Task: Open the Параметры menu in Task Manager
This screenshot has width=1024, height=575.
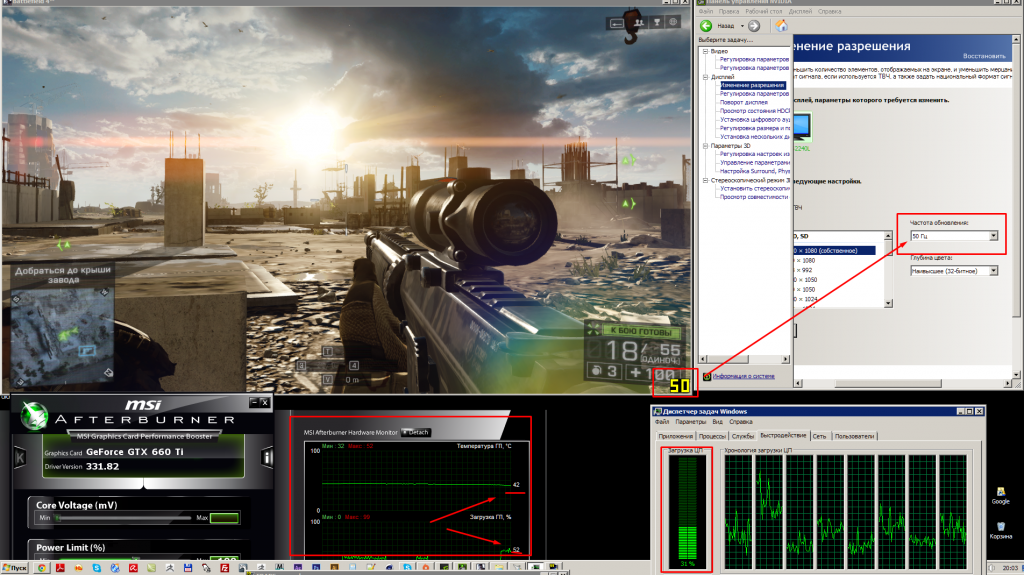Action: [689, 423]
